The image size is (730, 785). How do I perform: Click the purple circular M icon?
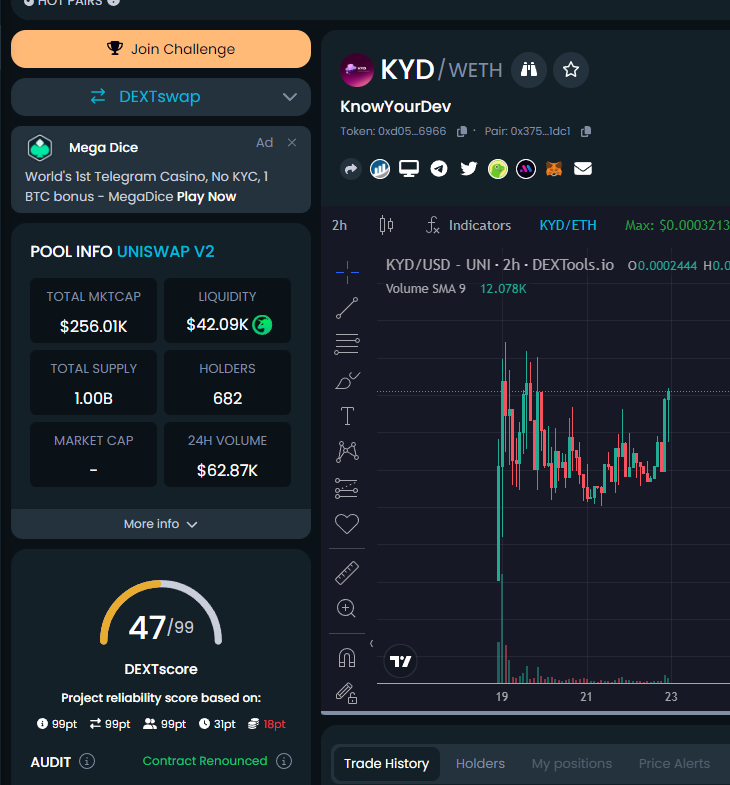526,169
